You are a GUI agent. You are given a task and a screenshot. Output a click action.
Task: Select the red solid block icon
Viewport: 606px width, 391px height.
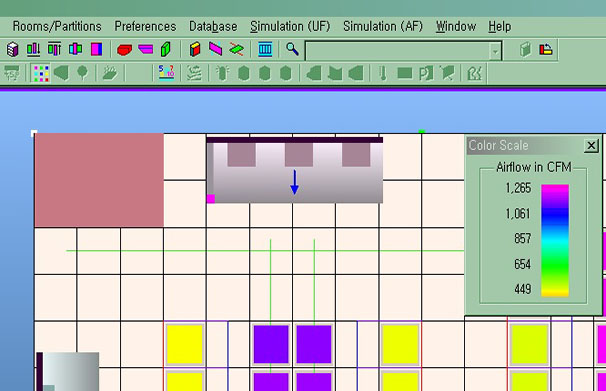(124, 50)
